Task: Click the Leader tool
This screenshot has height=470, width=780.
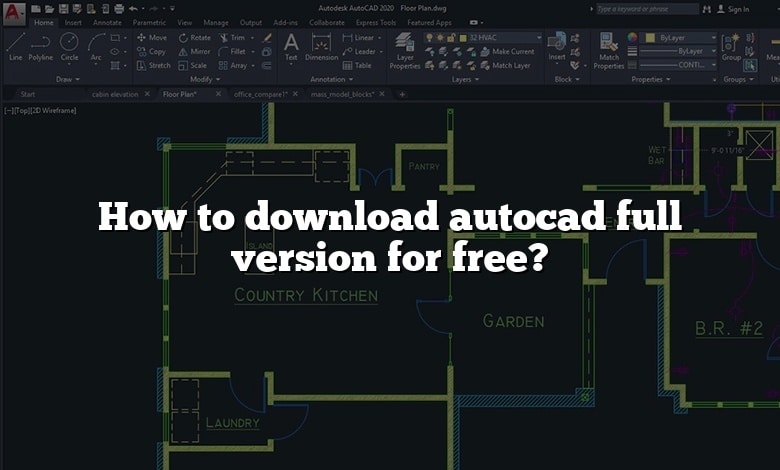Action: 359,51
